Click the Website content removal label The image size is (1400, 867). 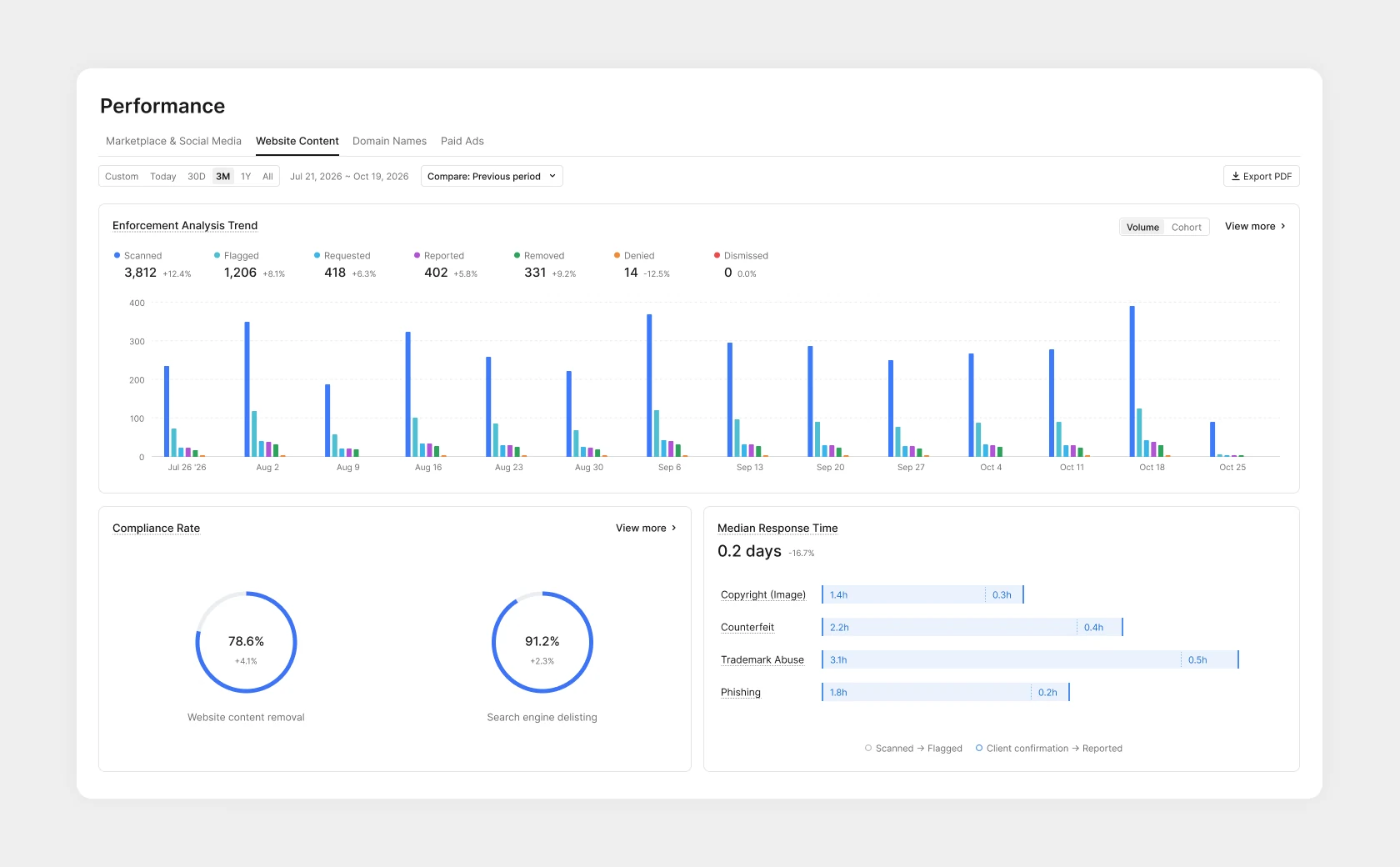point(246,717)
